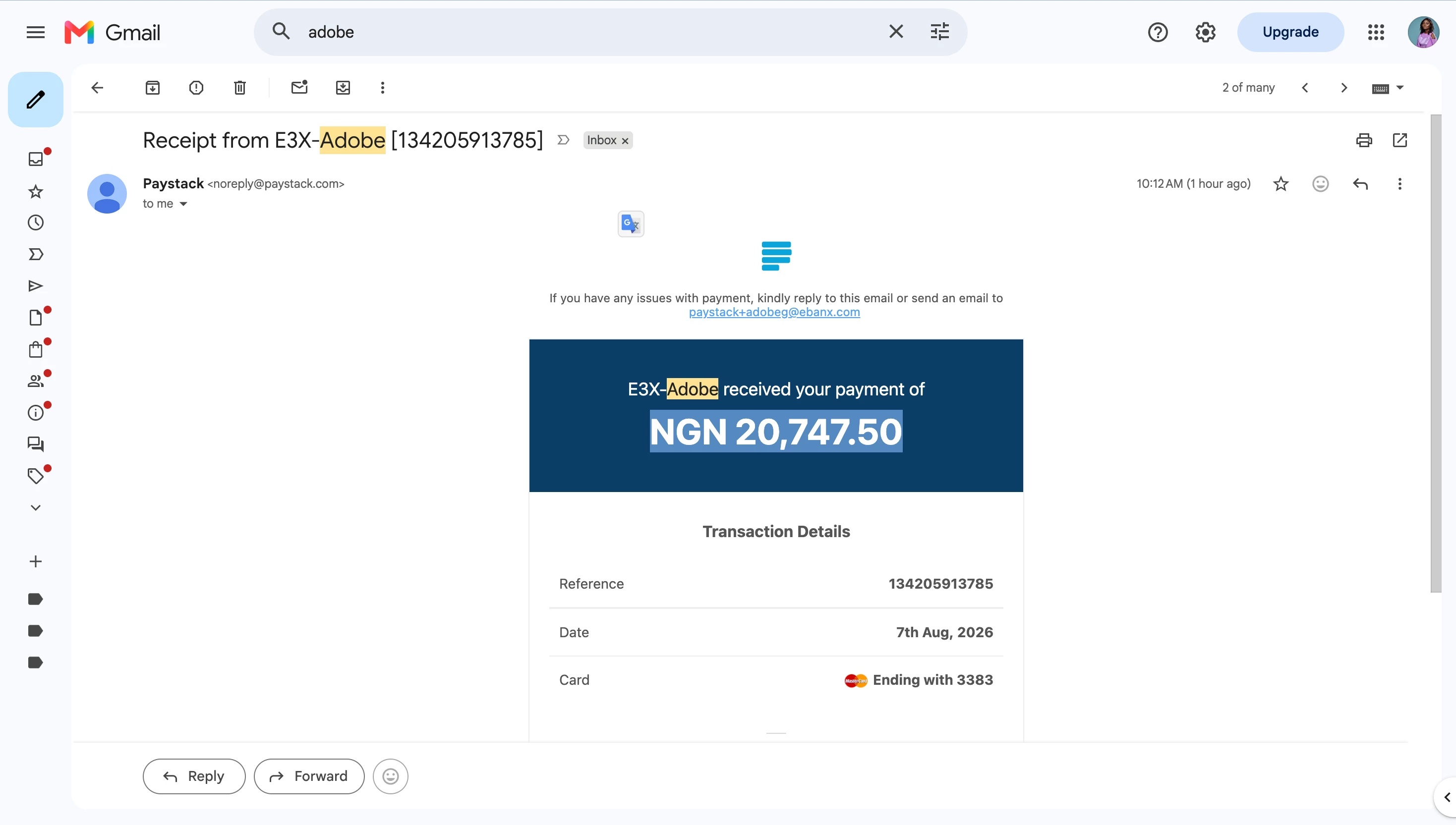Open Snoozed folder clock icon
Image resolution: width=1456 pixels, height=825 pixels.
tap(36, 222)
